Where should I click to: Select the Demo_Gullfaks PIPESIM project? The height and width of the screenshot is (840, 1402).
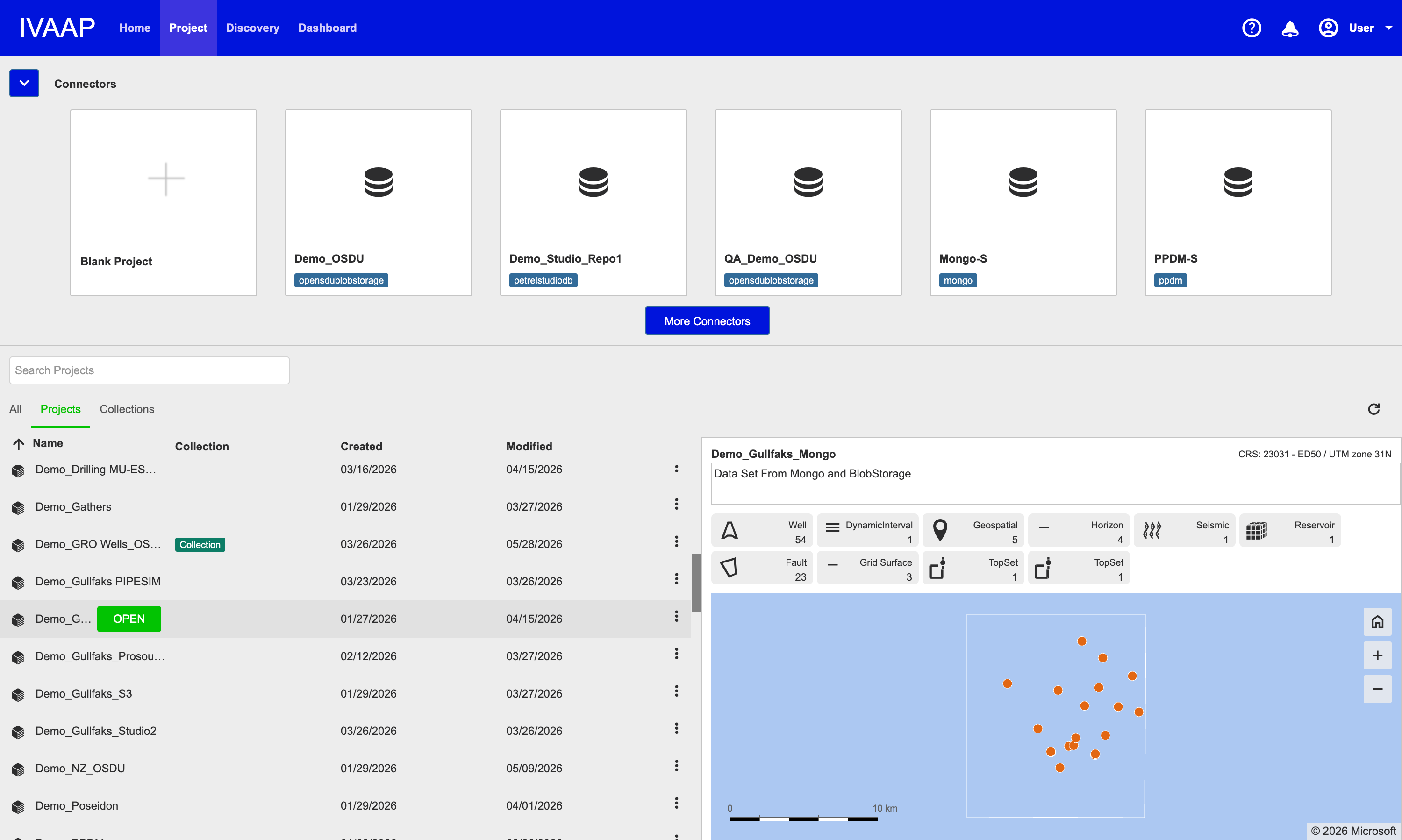point(345,581)
